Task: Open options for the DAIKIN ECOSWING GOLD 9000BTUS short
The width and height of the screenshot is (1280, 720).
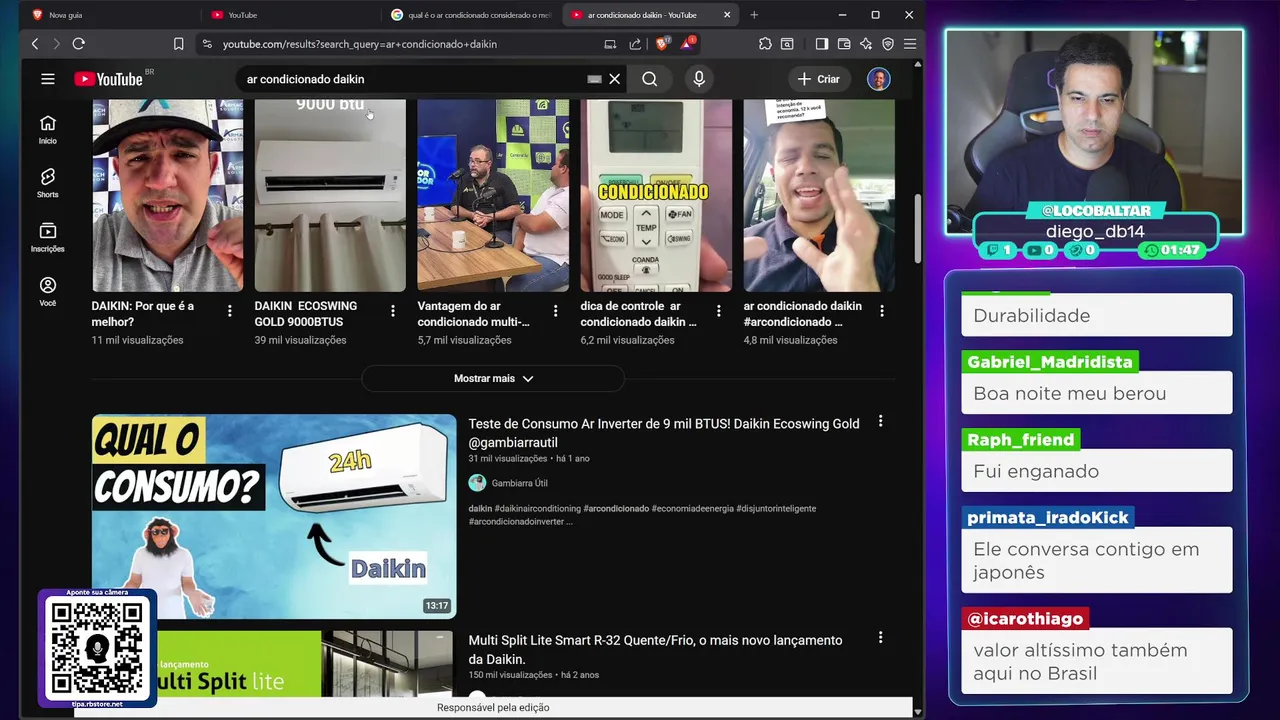Action: (393, 311)
